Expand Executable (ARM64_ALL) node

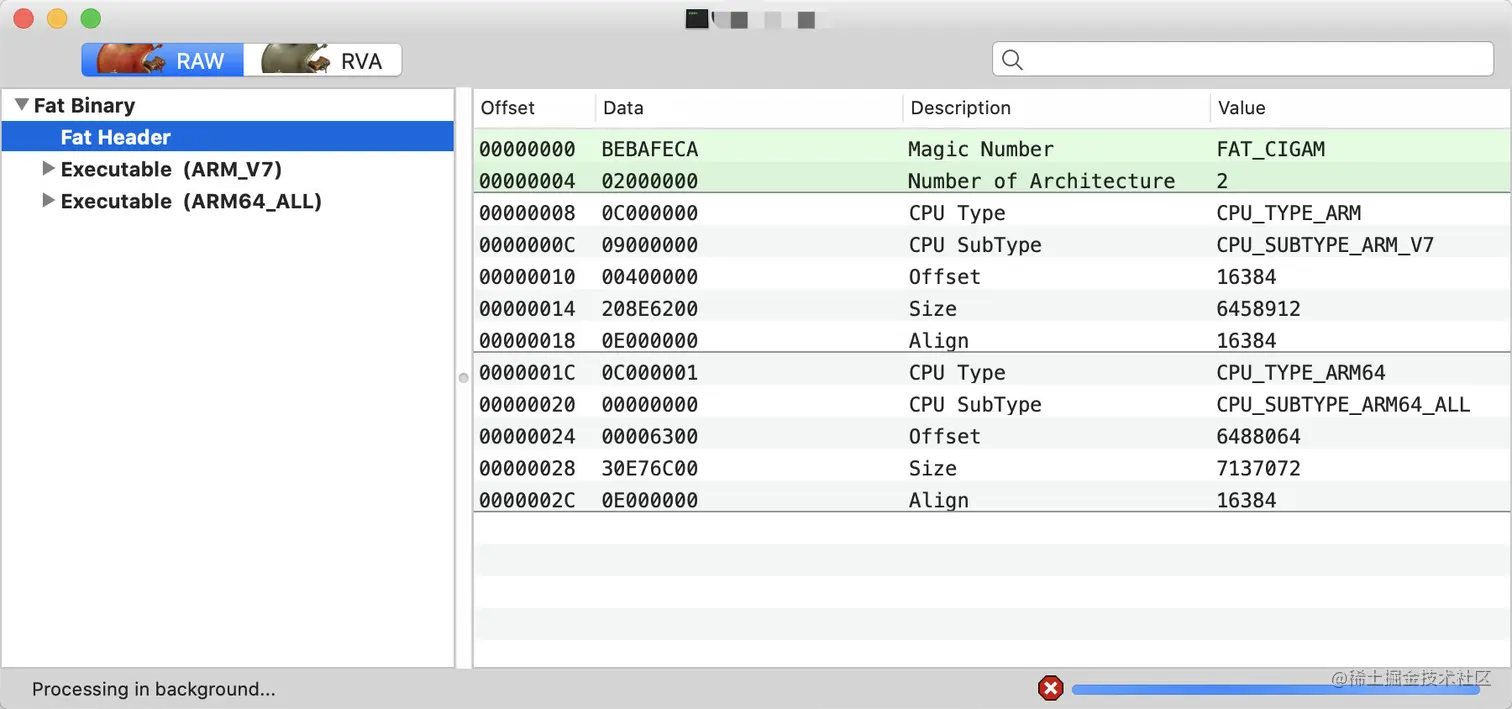pos(48,201)
